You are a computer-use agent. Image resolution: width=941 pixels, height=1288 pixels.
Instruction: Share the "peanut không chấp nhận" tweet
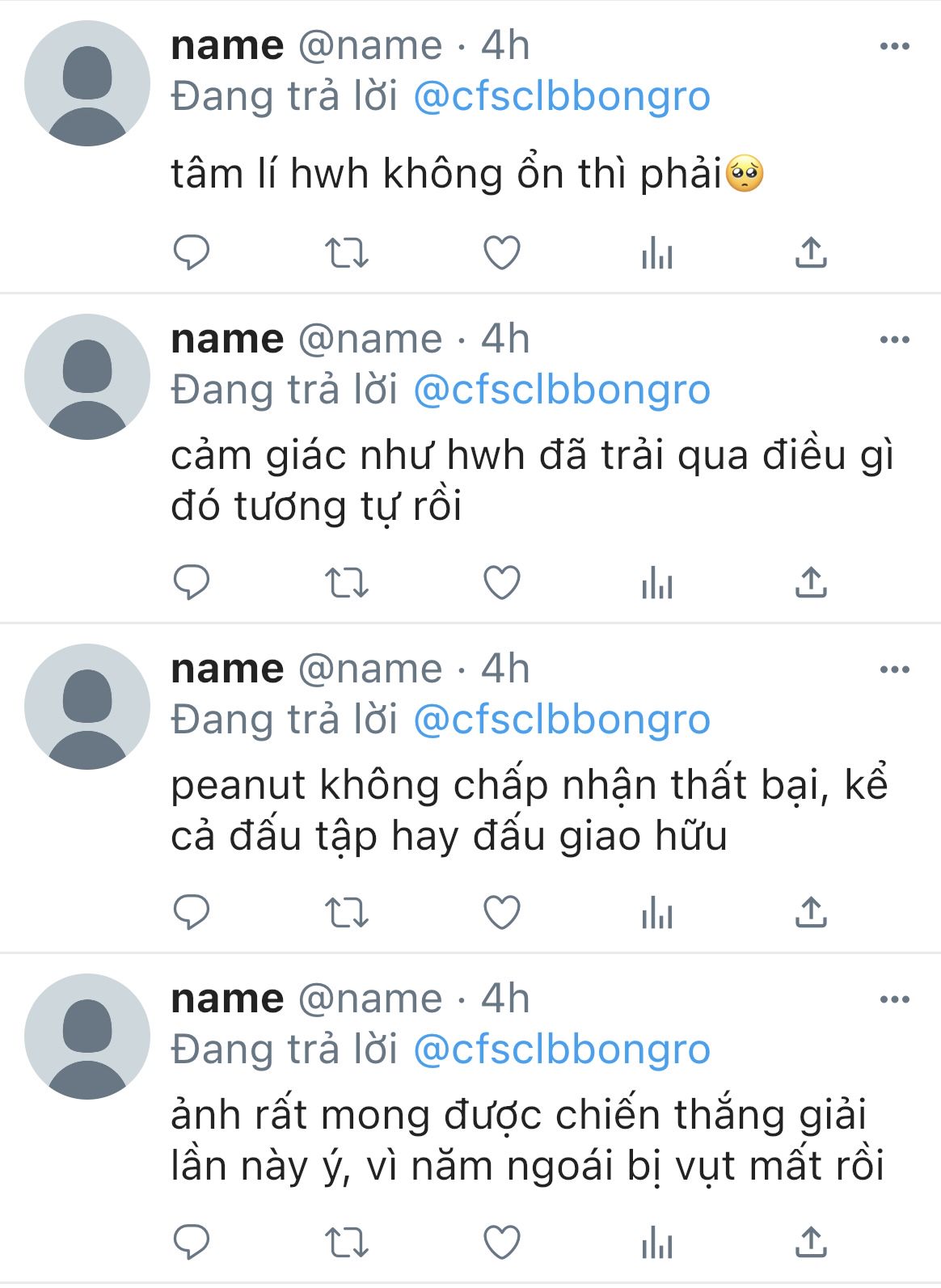(x=811, y=913)
